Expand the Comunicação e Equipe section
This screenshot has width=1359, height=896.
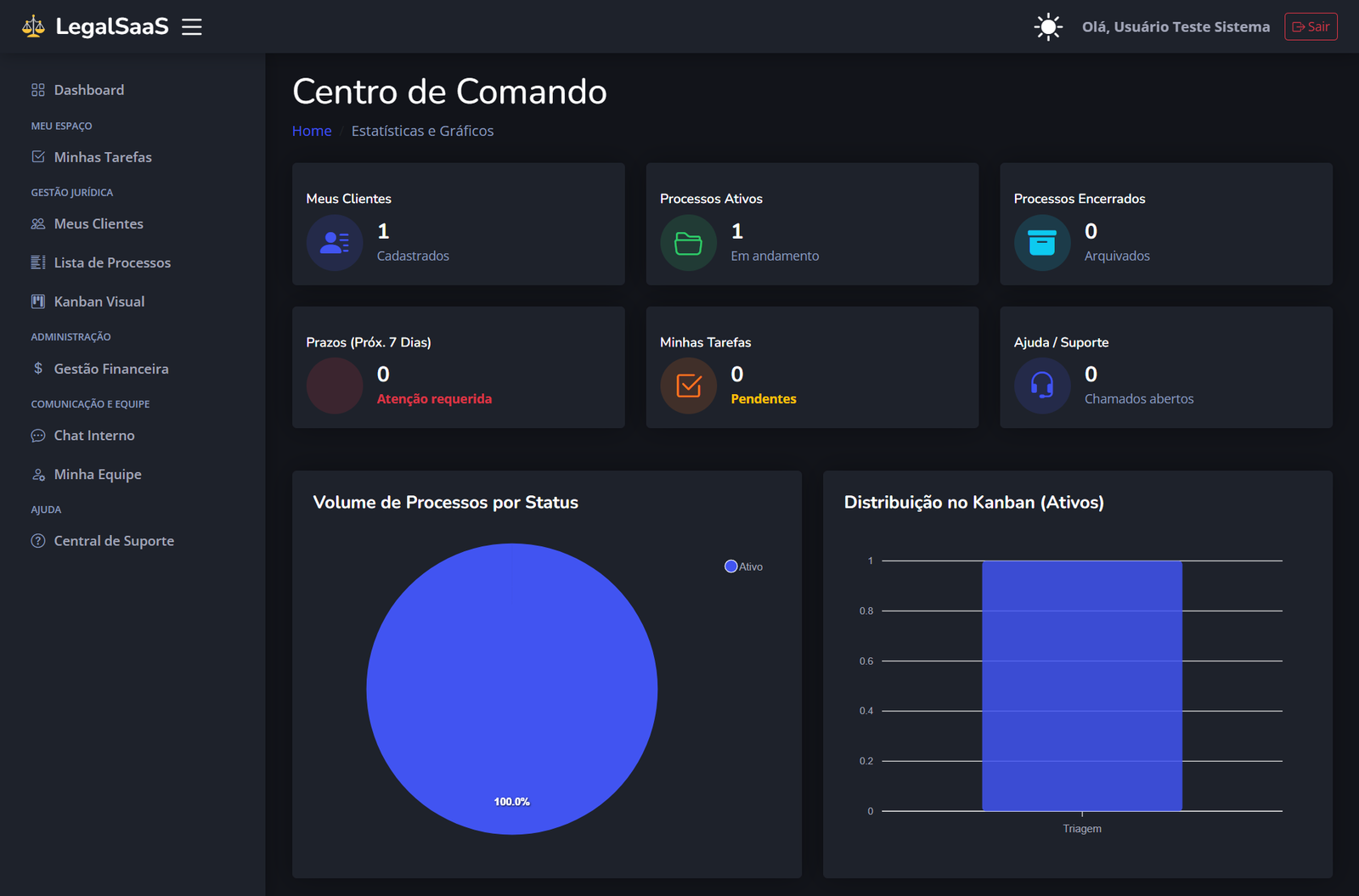click(91, 403)
